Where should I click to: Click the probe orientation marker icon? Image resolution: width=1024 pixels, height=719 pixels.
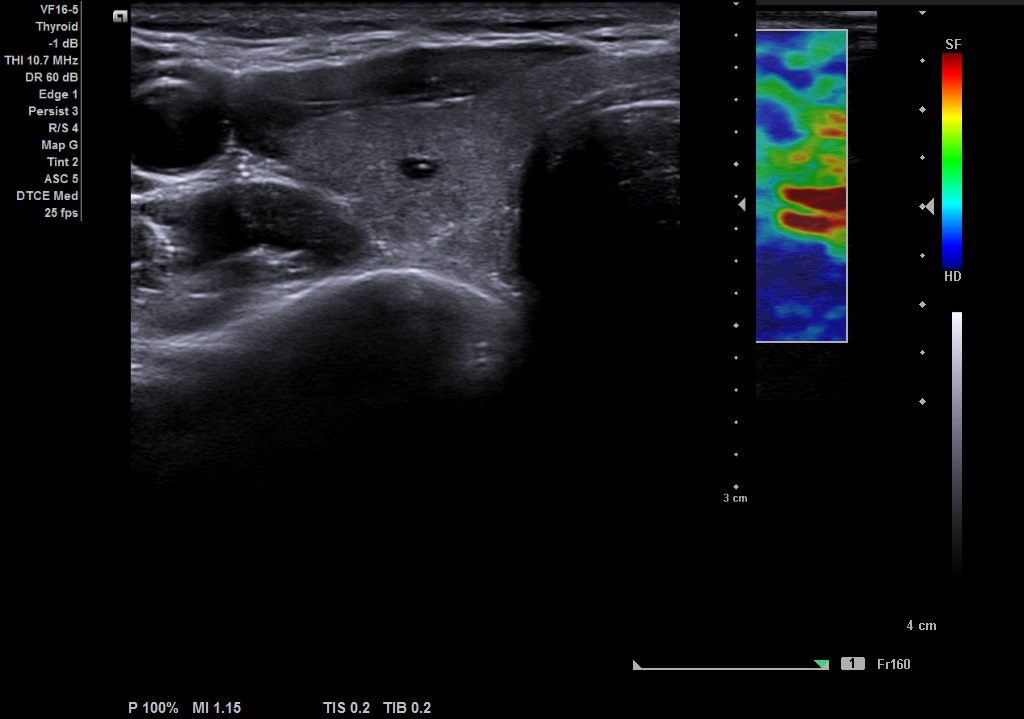(x=120, y=16)
